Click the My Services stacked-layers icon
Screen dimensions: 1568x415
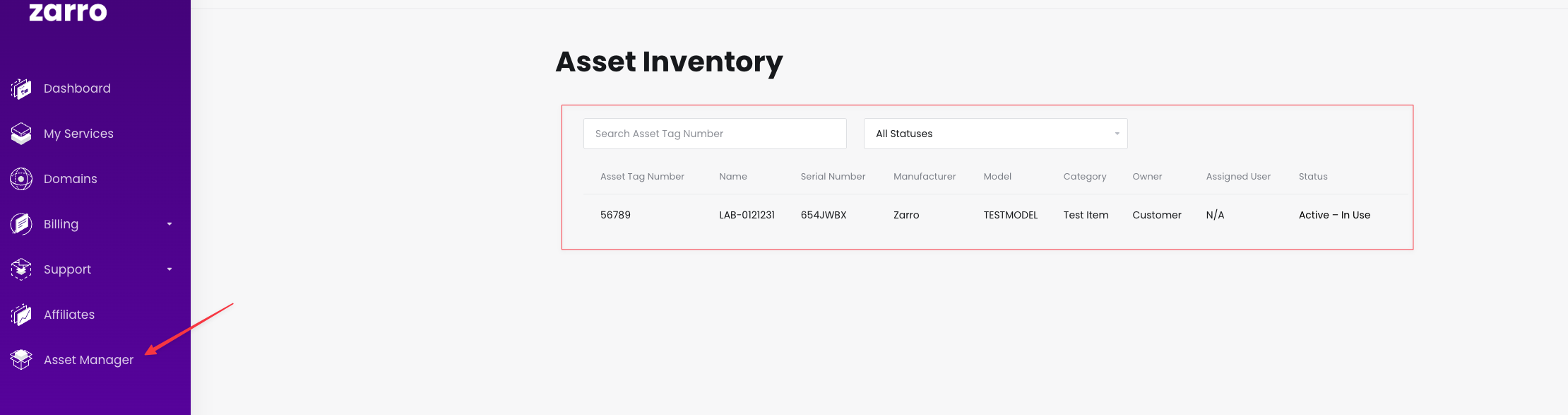[21, 134]
